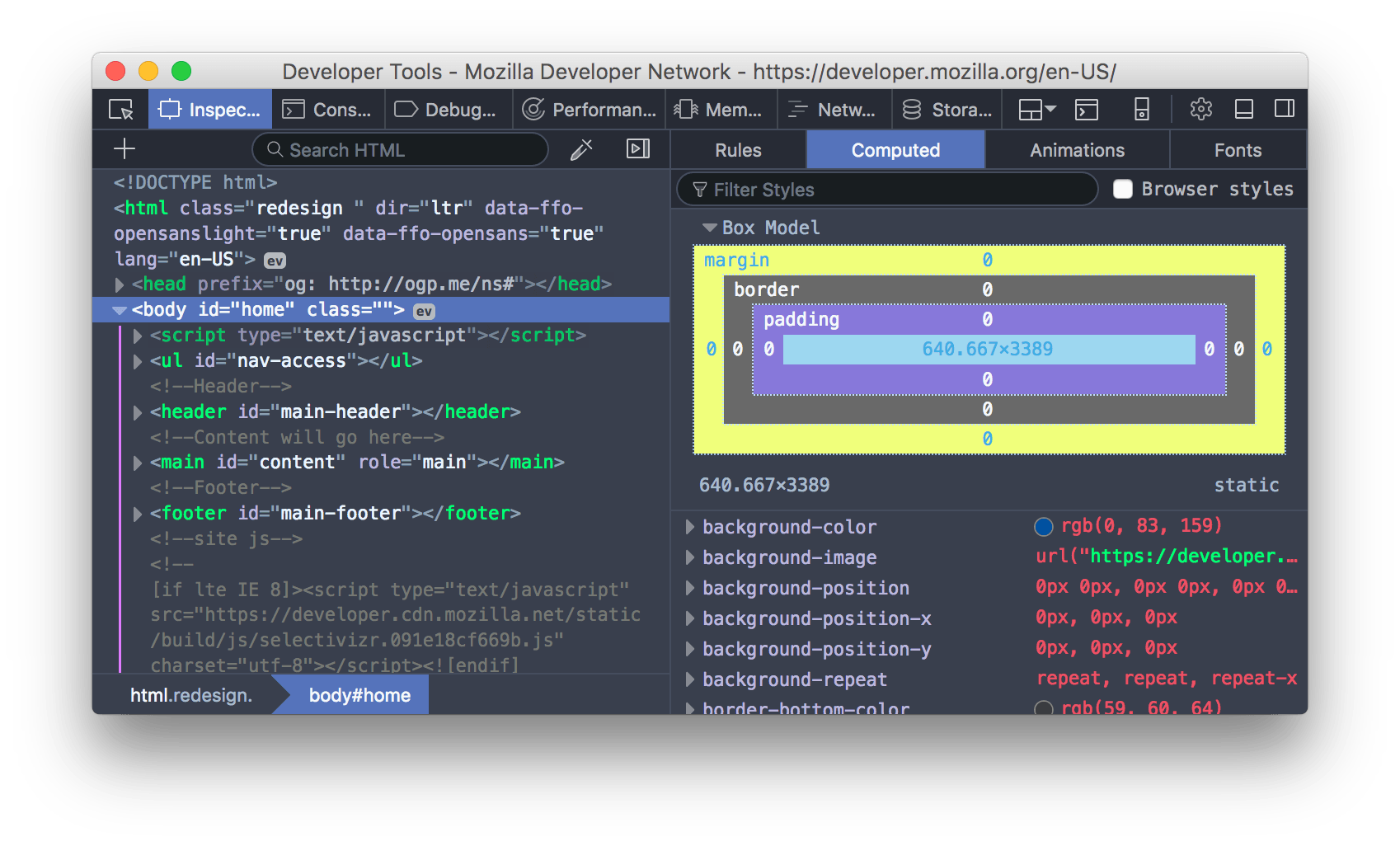This screenshot has width=1400, height=846.
Task: Select the DOCTYPE html line
Action: point(195,182)
